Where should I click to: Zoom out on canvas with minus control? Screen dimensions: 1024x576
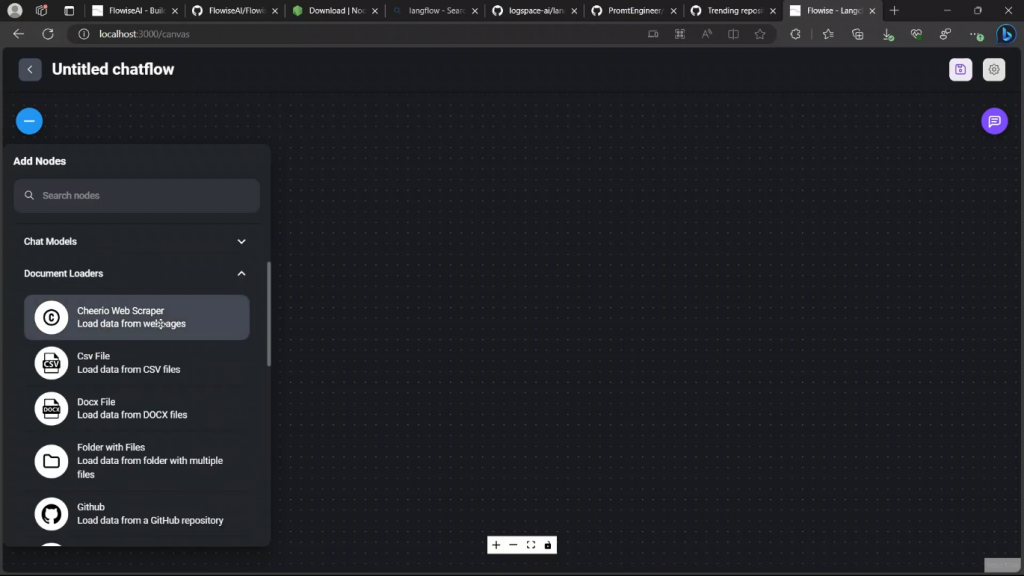(x=513, y=545)
